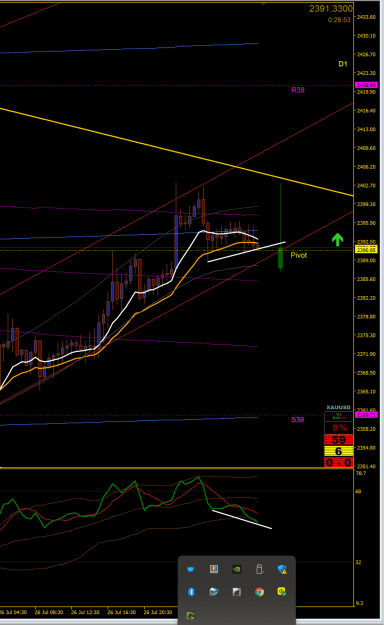
Task: Click the 68 level label on oscillator axis
Action: point(358,491)
